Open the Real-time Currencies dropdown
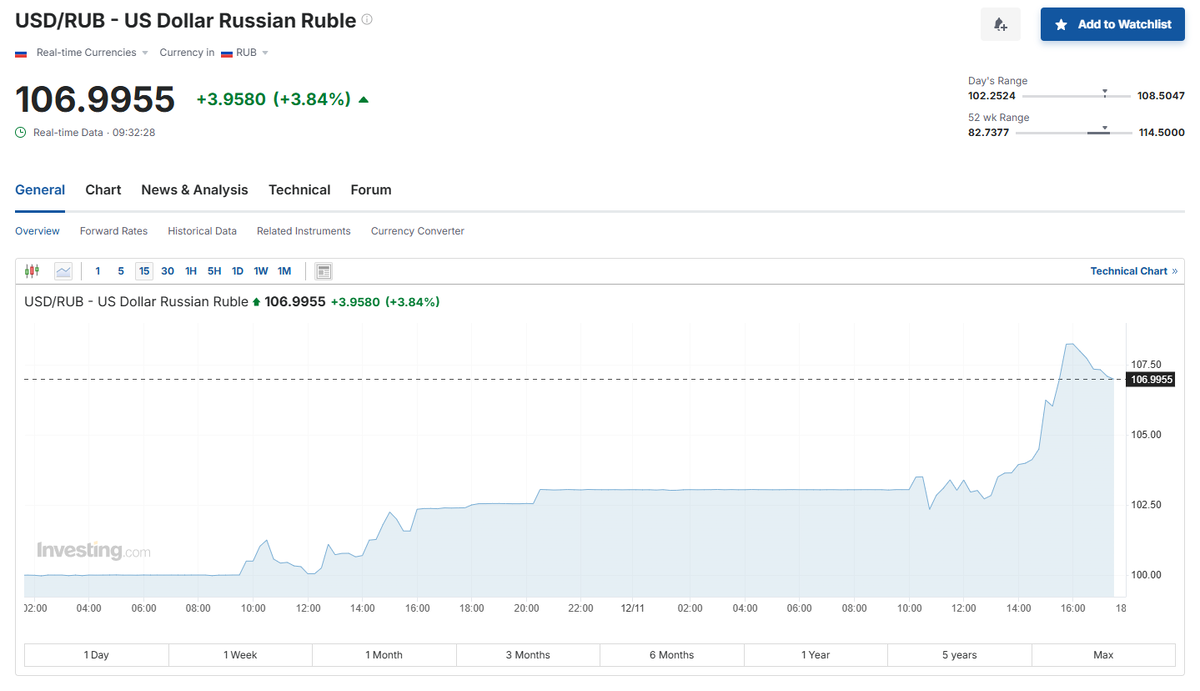Image resolution: width=1200 pixels, height=691 pixels. point(92,53)
